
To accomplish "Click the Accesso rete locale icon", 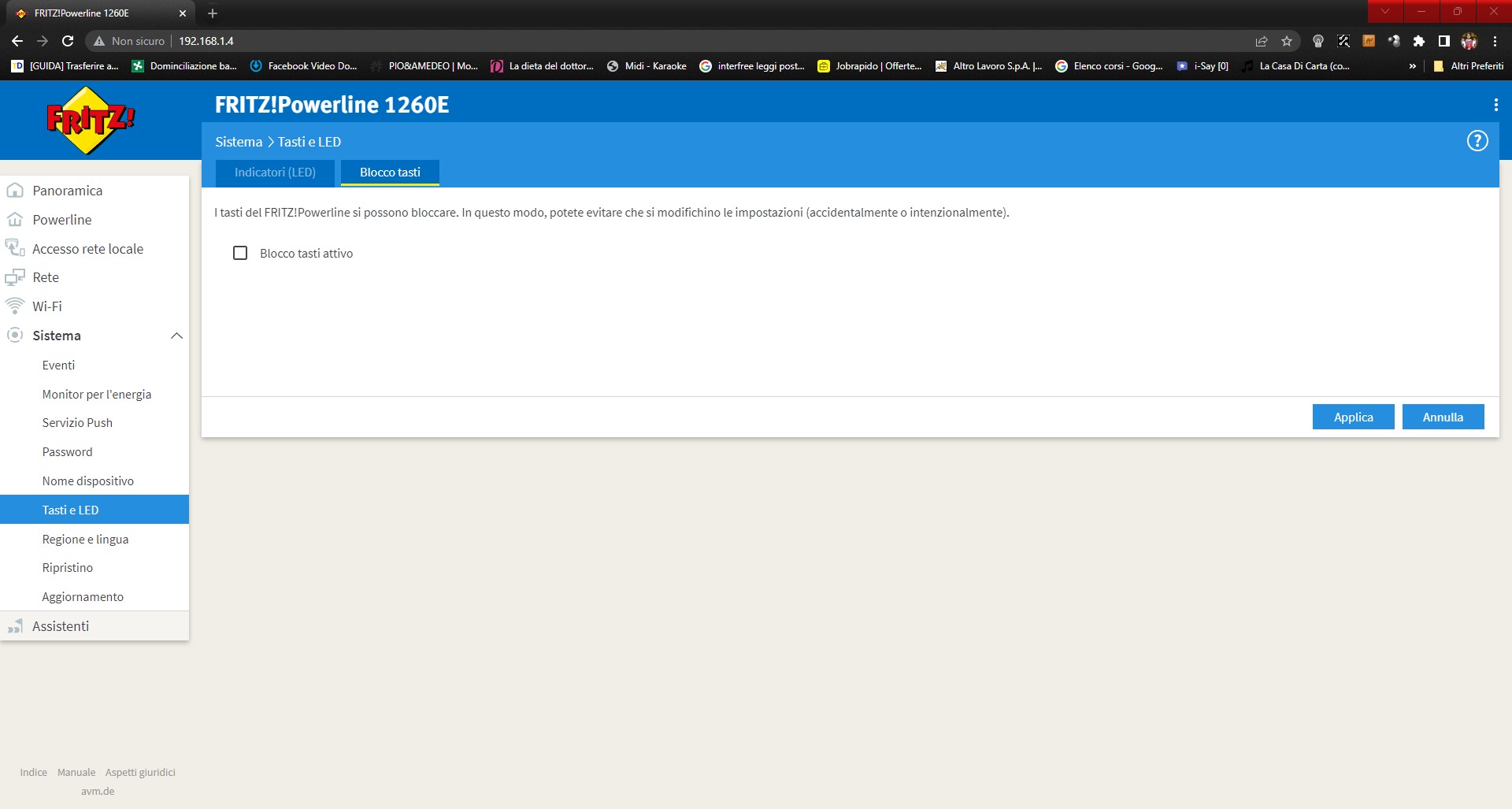I will click(x=15, y=249).
